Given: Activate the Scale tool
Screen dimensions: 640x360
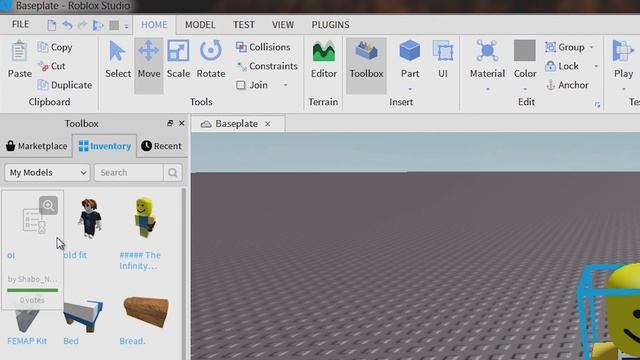Looking at the screenshot, I should tap(178, 60).
